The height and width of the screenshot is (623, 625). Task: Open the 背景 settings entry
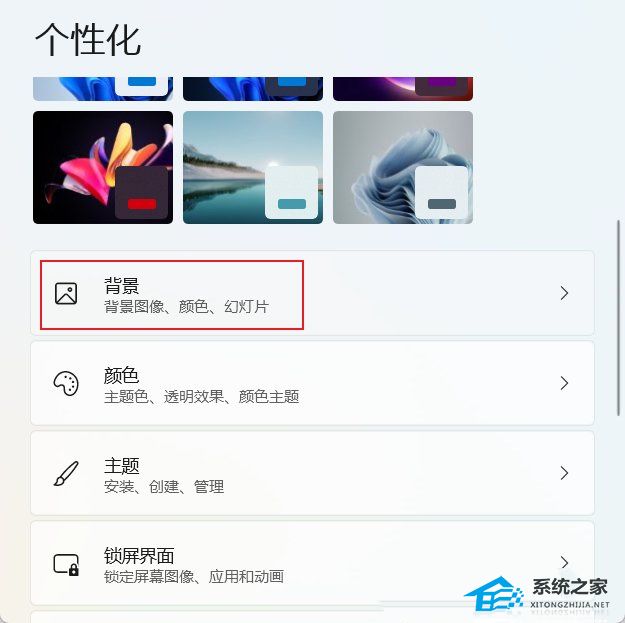(x=312, y=293)
